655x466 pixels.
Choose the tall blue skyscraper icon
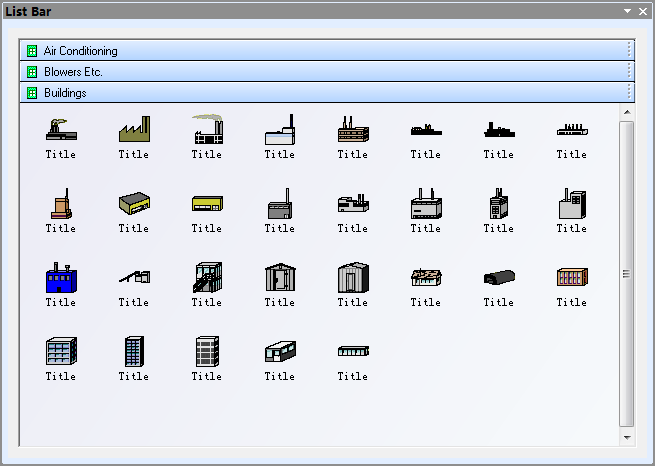(x=133, y=351)
